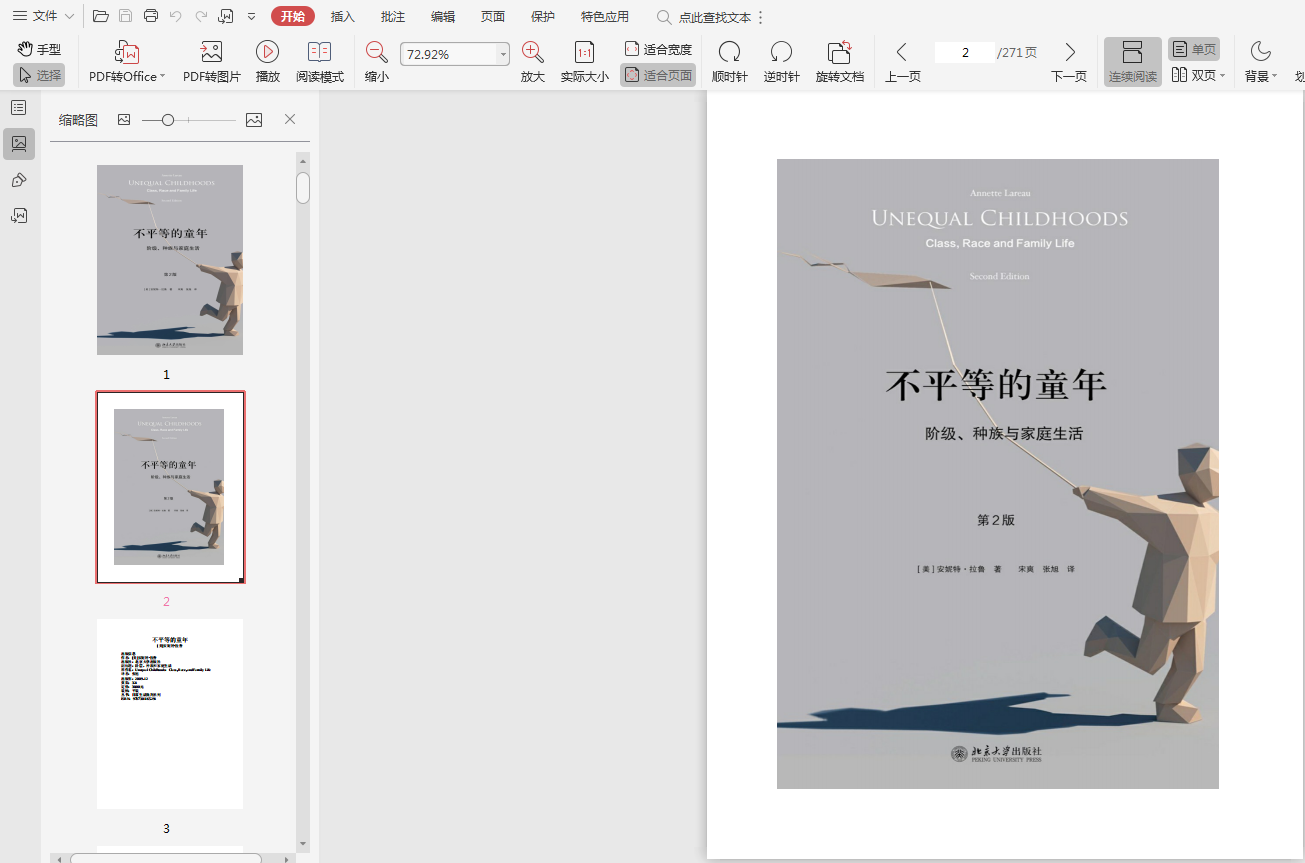This screenshot has height=863, width=1305.
Task: Toggle 连续阅读 continuous reading mode
Action: coord(1132,62)
